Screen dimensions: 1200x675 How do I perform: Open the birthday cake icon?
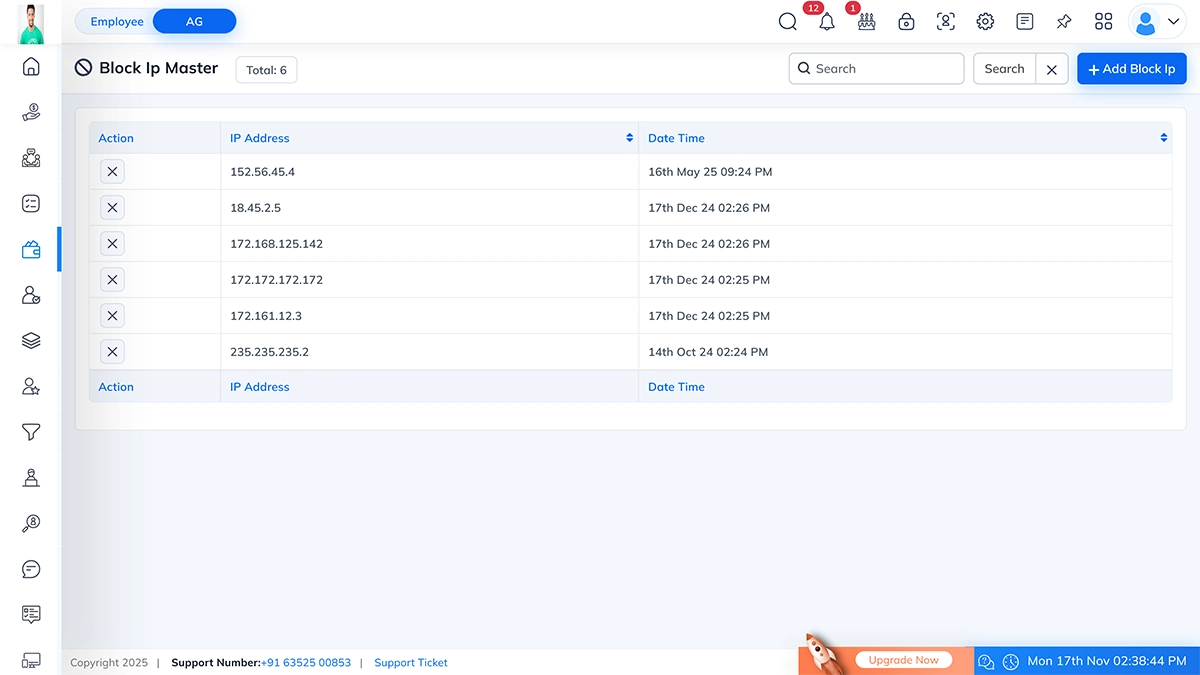coord(866,22)
